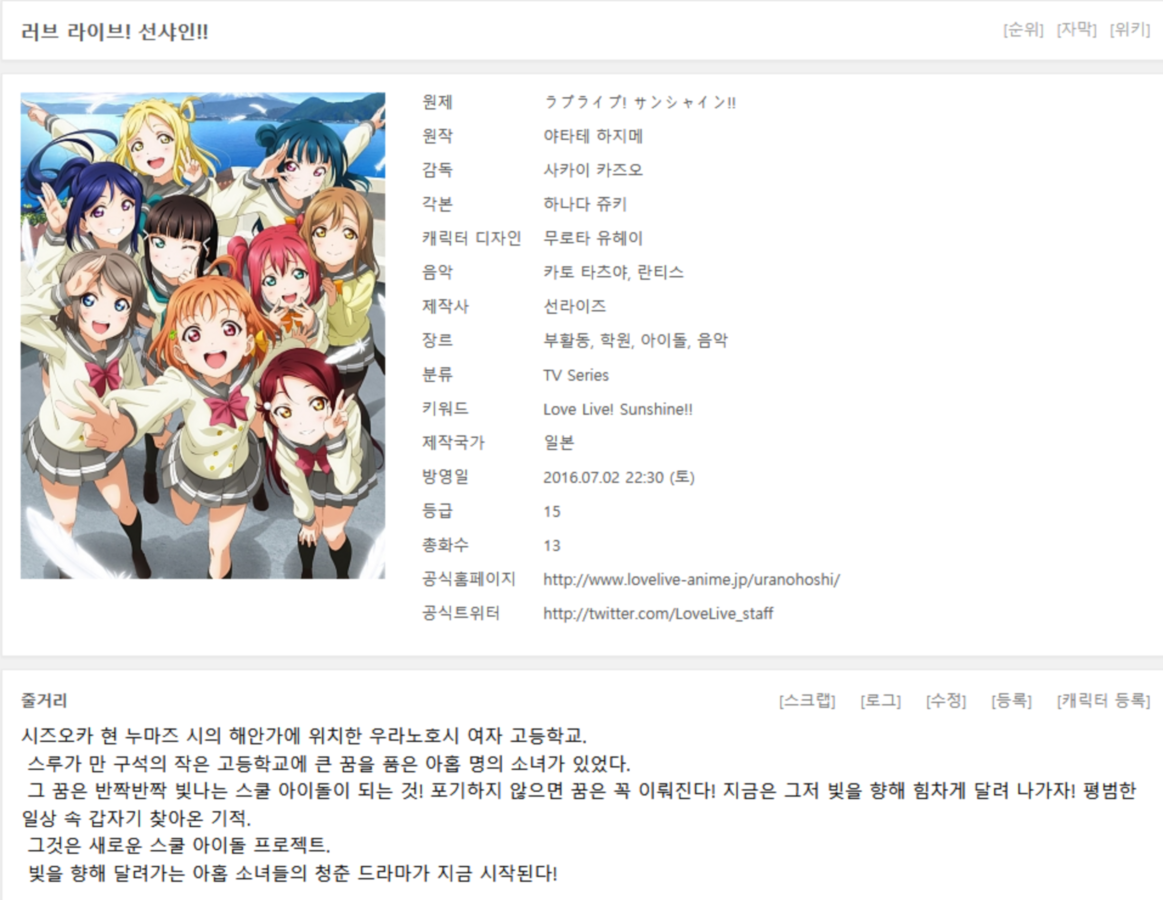This screenshot has height=900, width=1163.
Task: Click the anime poster image
Action: tap(202, 335)
